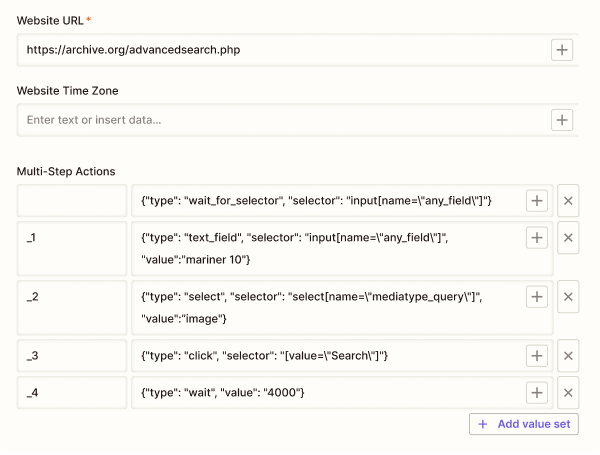Edit the _1 key name field
Screen dimensions: 600x455
pos(72,249)
